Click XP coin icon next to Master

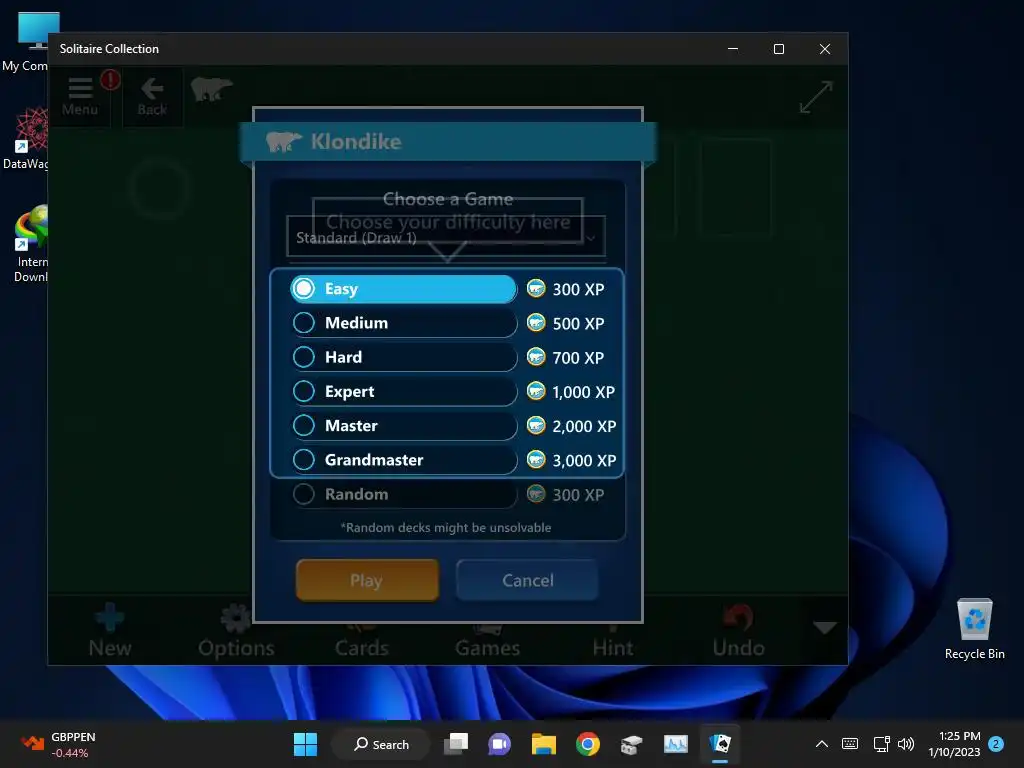coord(536,425)
